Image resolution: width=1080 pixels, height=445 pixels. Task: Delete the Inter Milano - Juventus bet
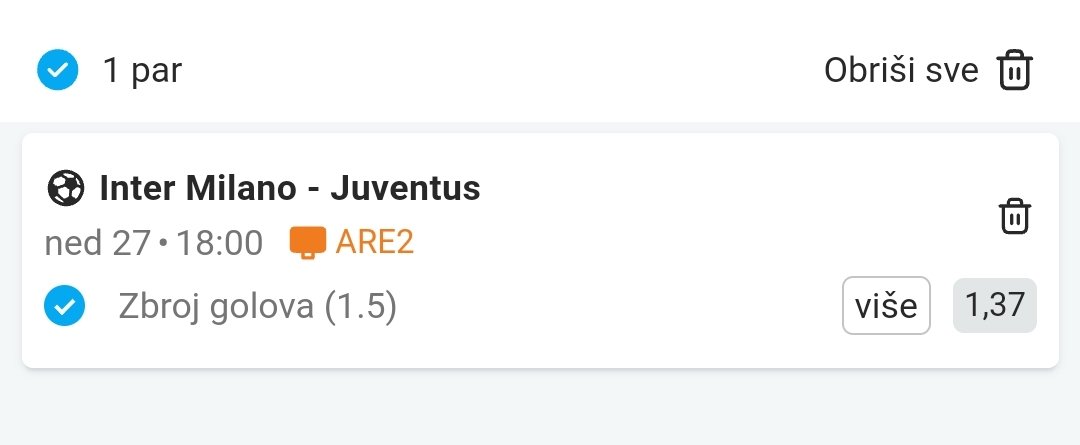(1014, 216)
